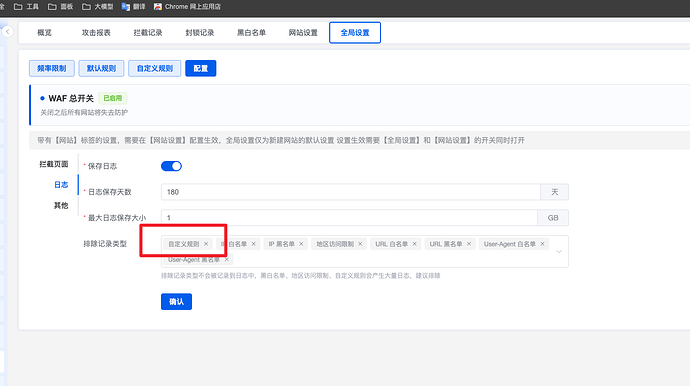Image resolution: width=690 pixels, height=386 pixels.
Task: Remove the 自定义规则 tag
Action: point(206,244)
